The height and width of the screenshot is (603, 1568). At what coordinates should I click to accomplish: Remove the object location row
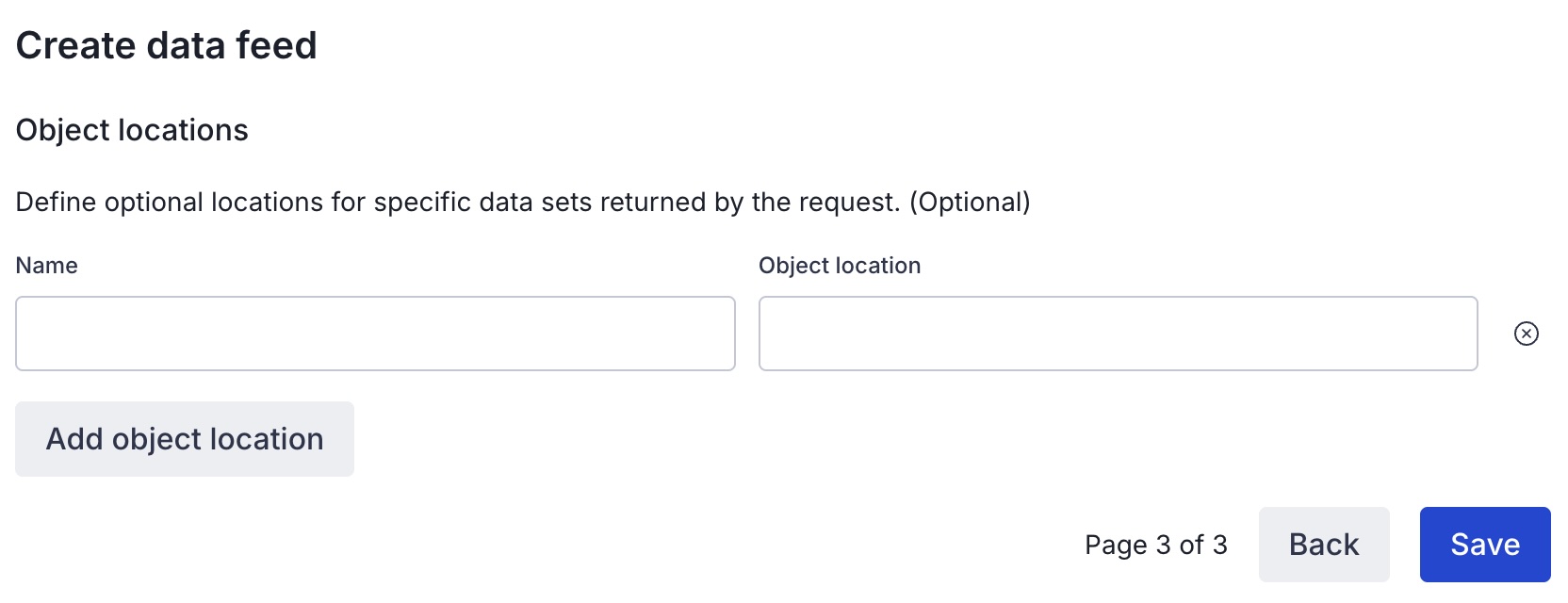(x=1526, y=334)
